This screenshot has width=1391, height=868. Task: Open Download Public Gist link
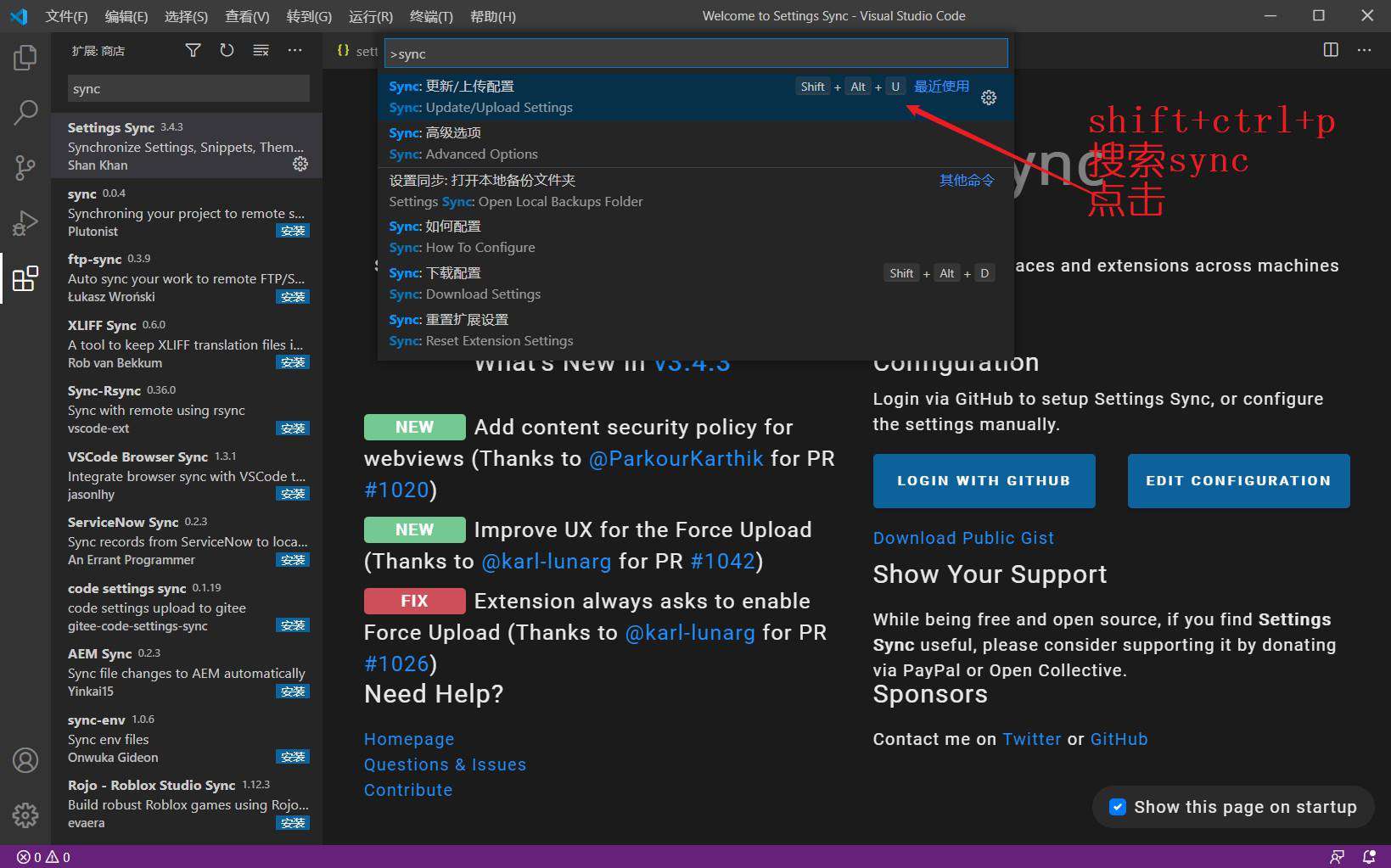[x=964, y=538]
